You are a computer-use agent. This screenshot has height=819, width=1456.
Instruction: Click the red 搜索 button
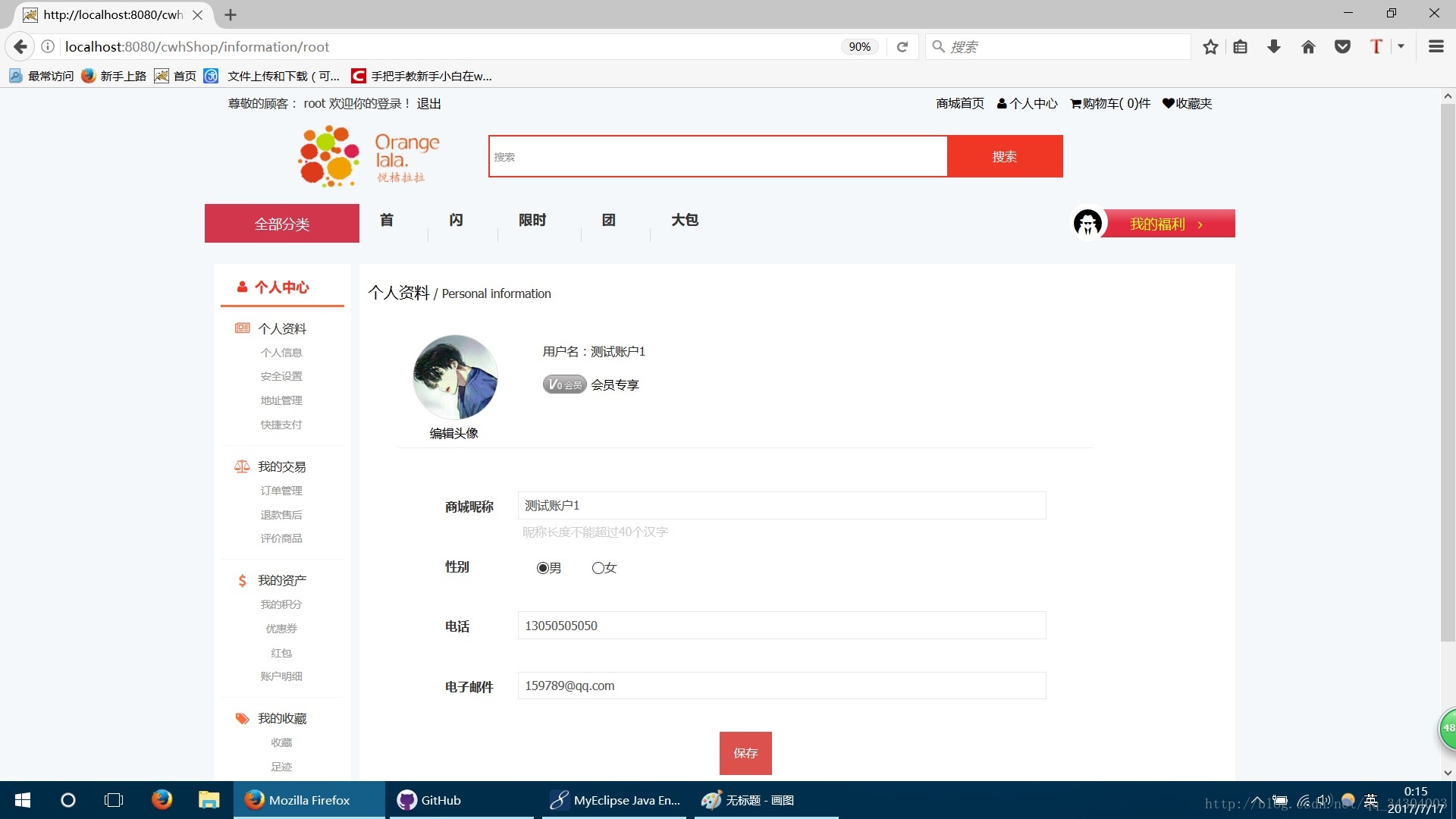[1005, 156]
